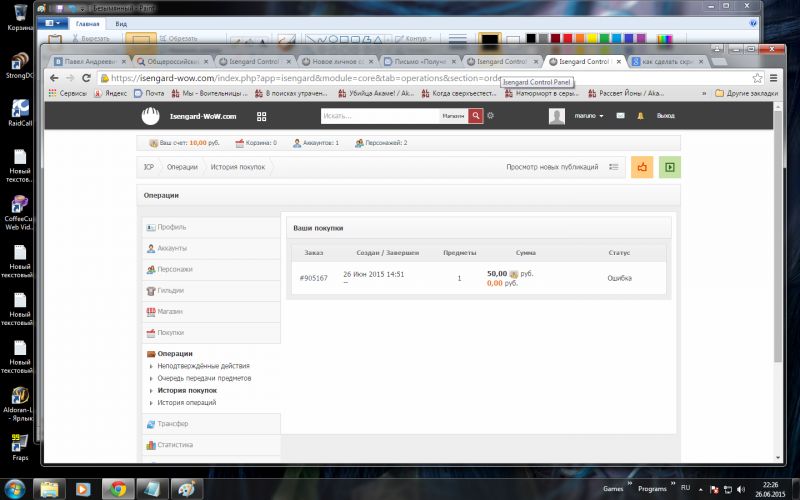Screen dimensions: 800x500
Task: Open Chrome from the Windows taskbar
Action: 118,489
